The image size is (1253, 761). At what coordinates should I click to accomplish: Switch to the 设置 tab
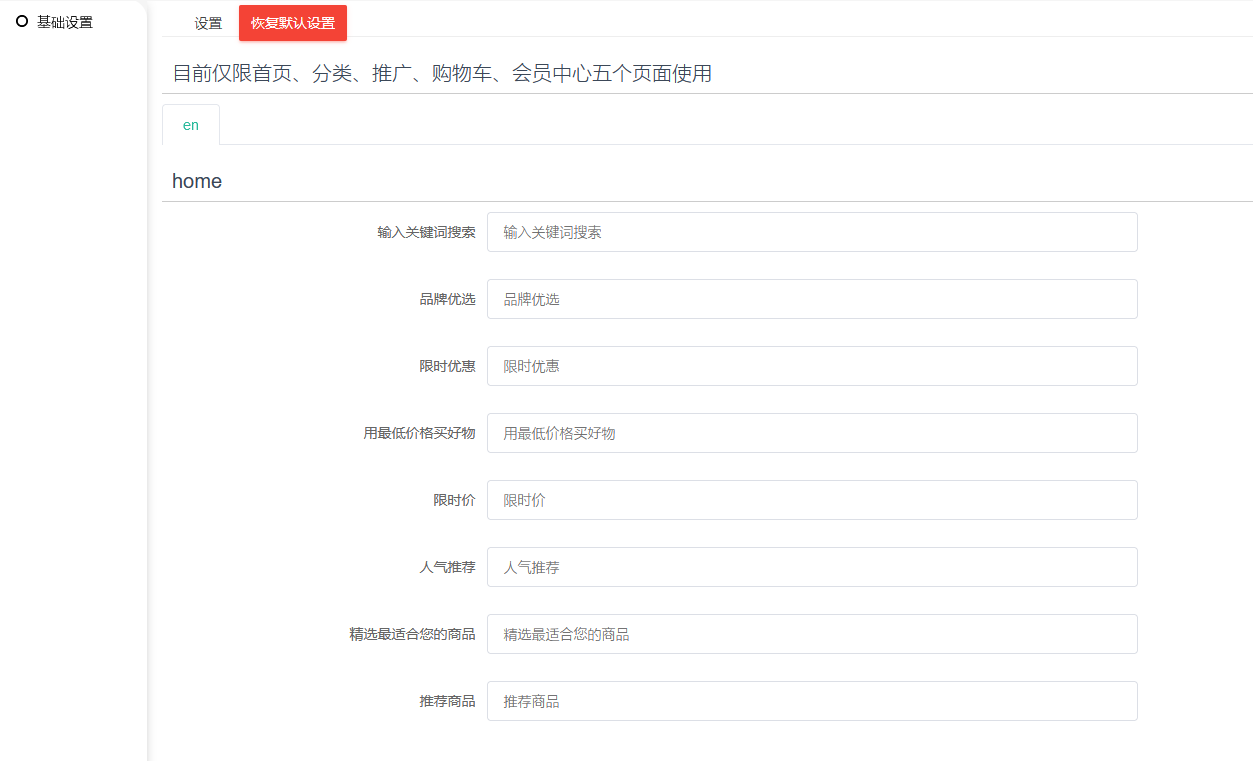[x=208, y=23]
